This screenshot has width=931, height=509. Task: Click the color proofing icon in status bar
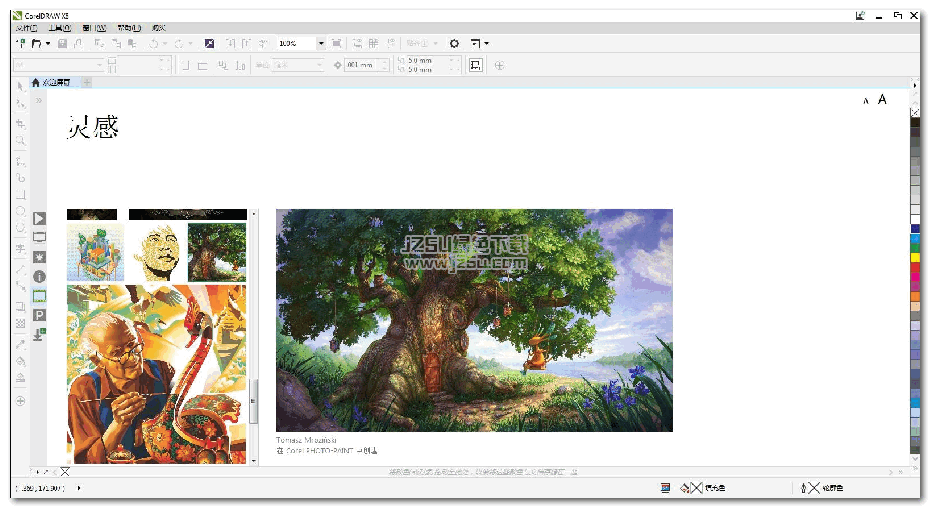tap(666, 488)
